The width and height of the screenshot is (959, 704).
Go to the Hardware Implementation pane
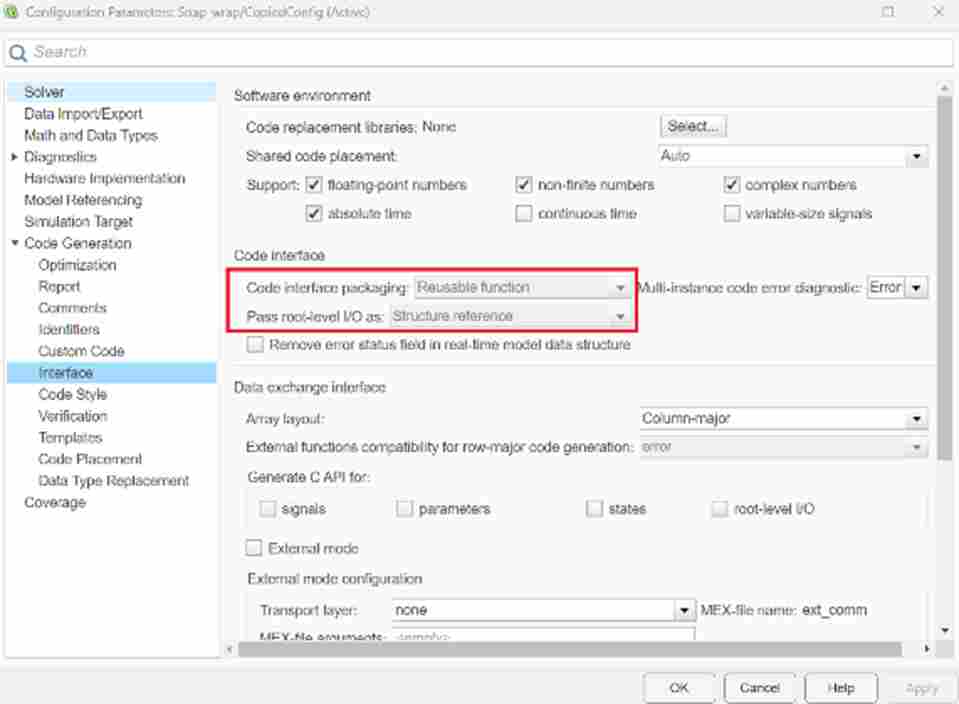(x=104, y=178)
